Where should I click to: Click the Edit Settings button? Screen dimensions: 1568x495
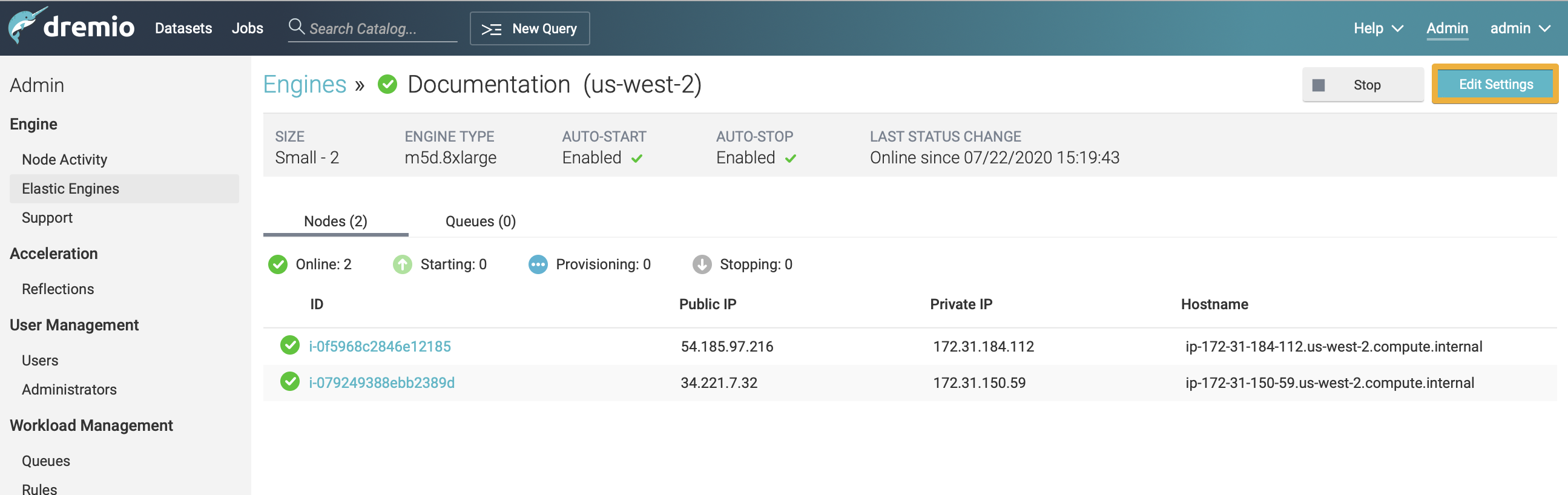point(1495,85)
